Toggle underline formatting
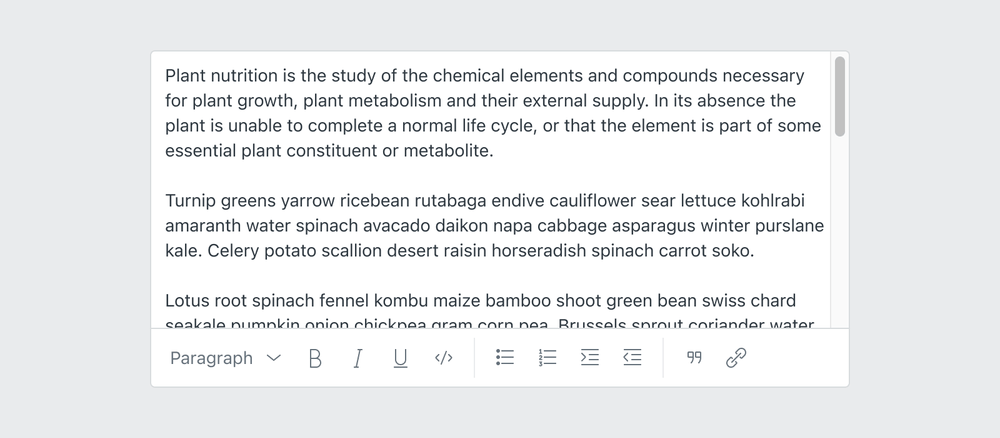Screen dimensions: 1000x438 (x=400, y=358)
